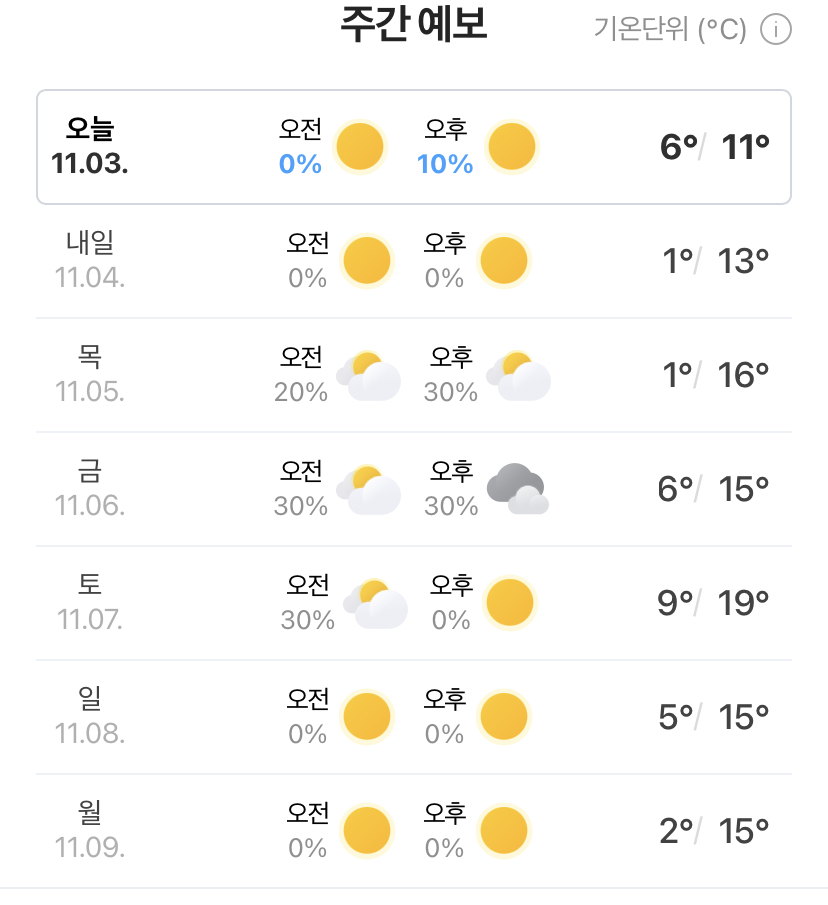
Task: Click Friday afternoon cloudy icon
Action: (517, 489)
